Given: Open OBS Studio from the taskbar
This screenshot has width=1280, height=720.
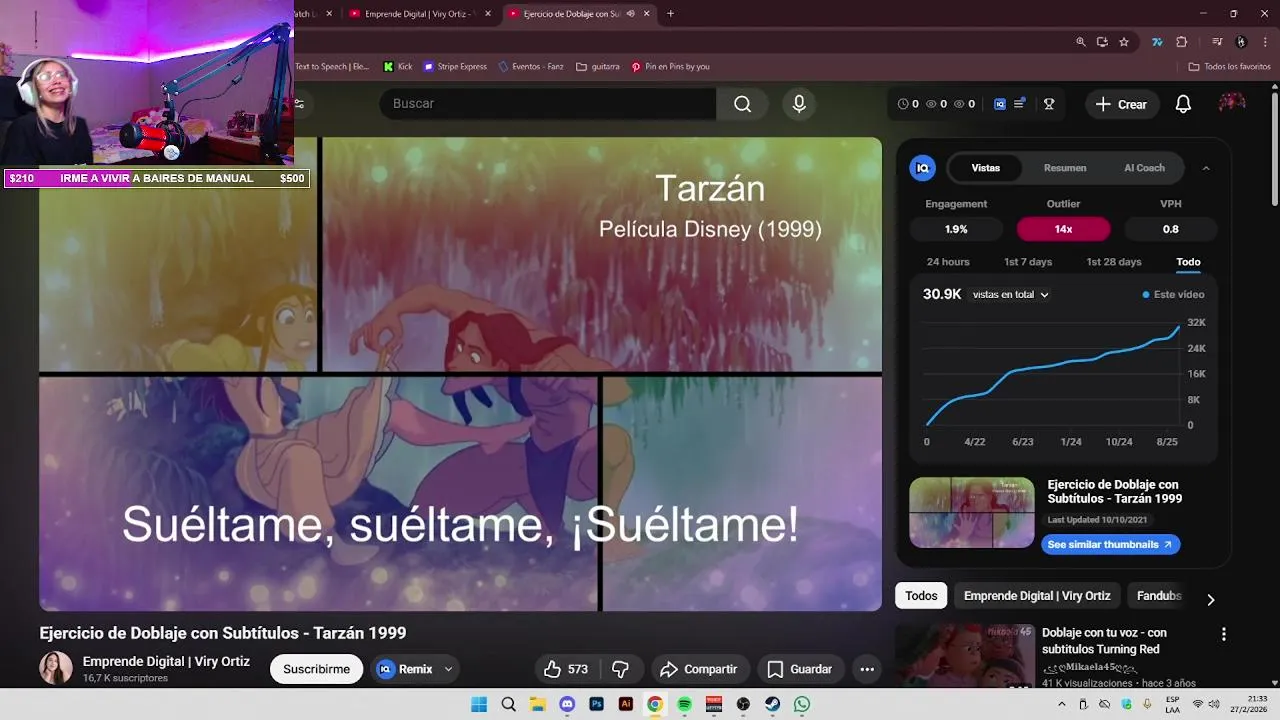Looking at the screenshot, I should [x=743, y=704].
